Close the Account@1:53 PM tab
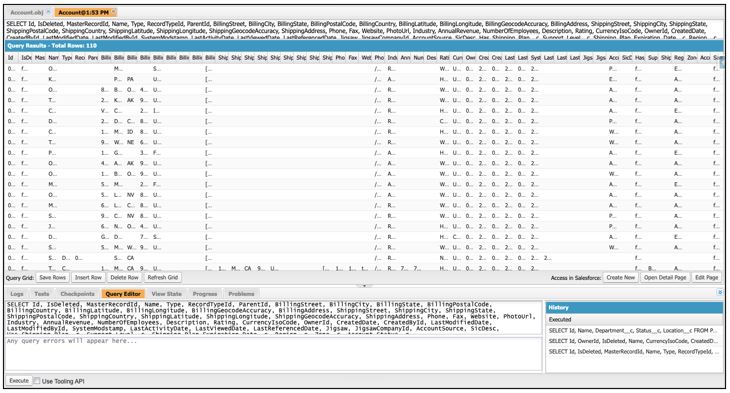Viewport: 730px width, 393px height. click(x=114, y=12)
